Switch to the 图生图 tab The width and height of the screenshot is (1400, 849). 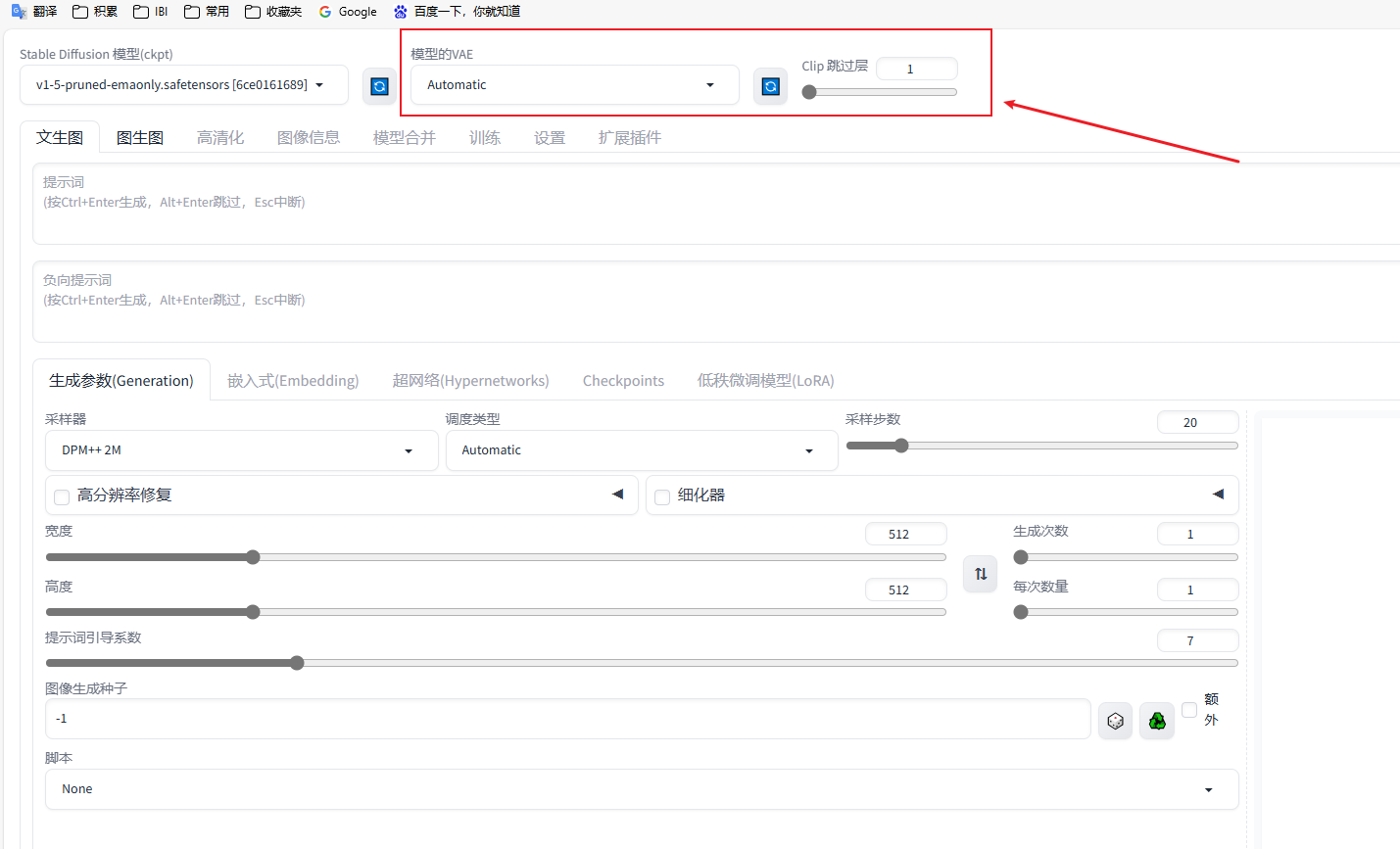point(140,138)
